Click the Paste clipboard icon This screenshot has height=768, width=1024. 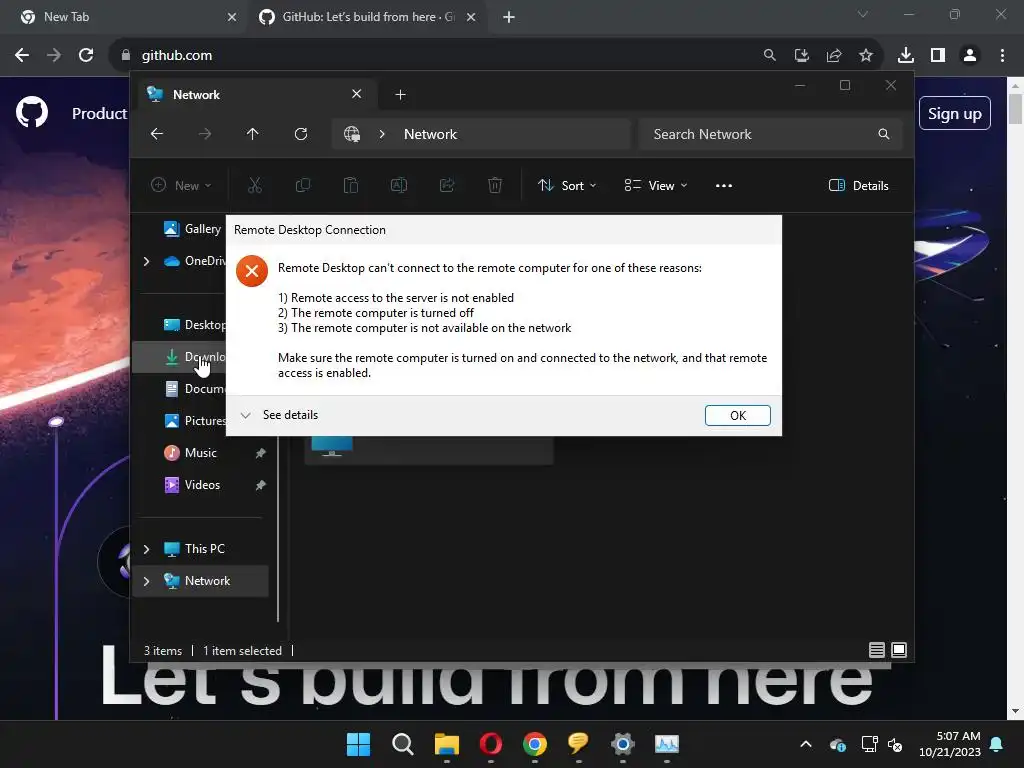[351, 185]
